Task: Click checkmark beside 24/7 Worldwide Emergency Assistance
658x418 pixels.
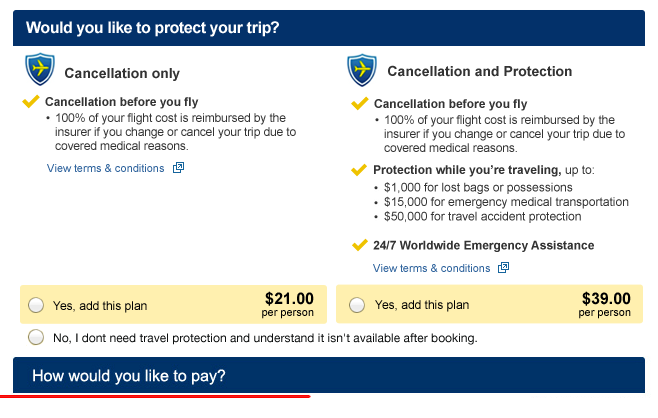Action: coord(359,245)
